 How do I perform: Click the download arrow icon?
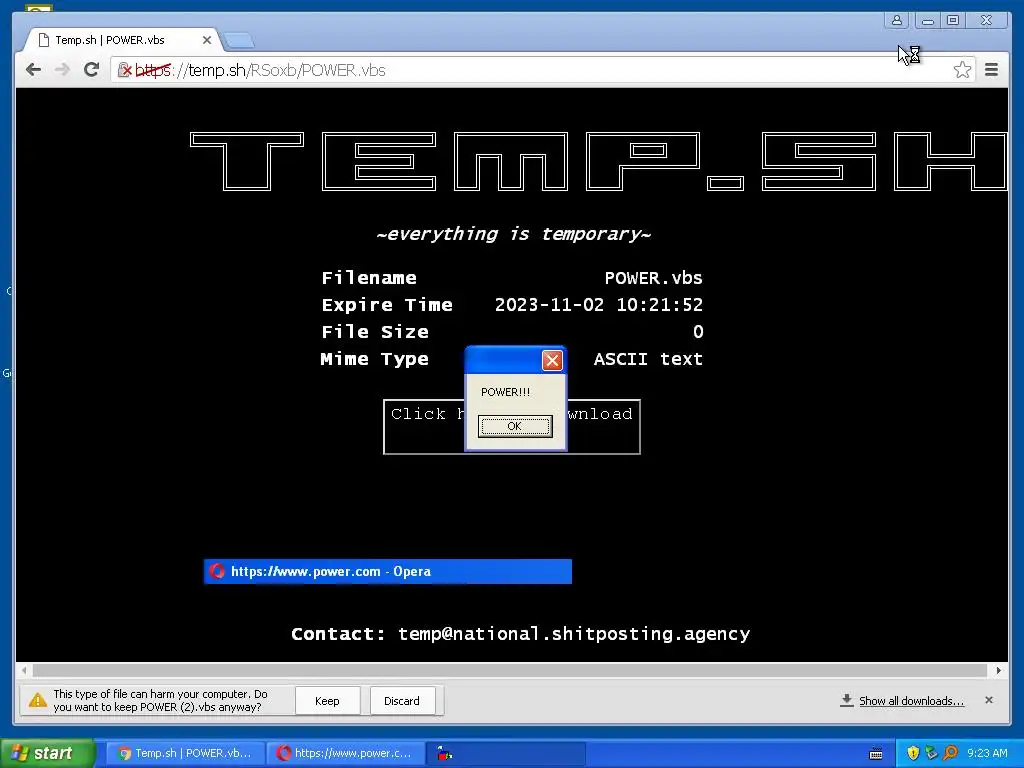[846, 700]
